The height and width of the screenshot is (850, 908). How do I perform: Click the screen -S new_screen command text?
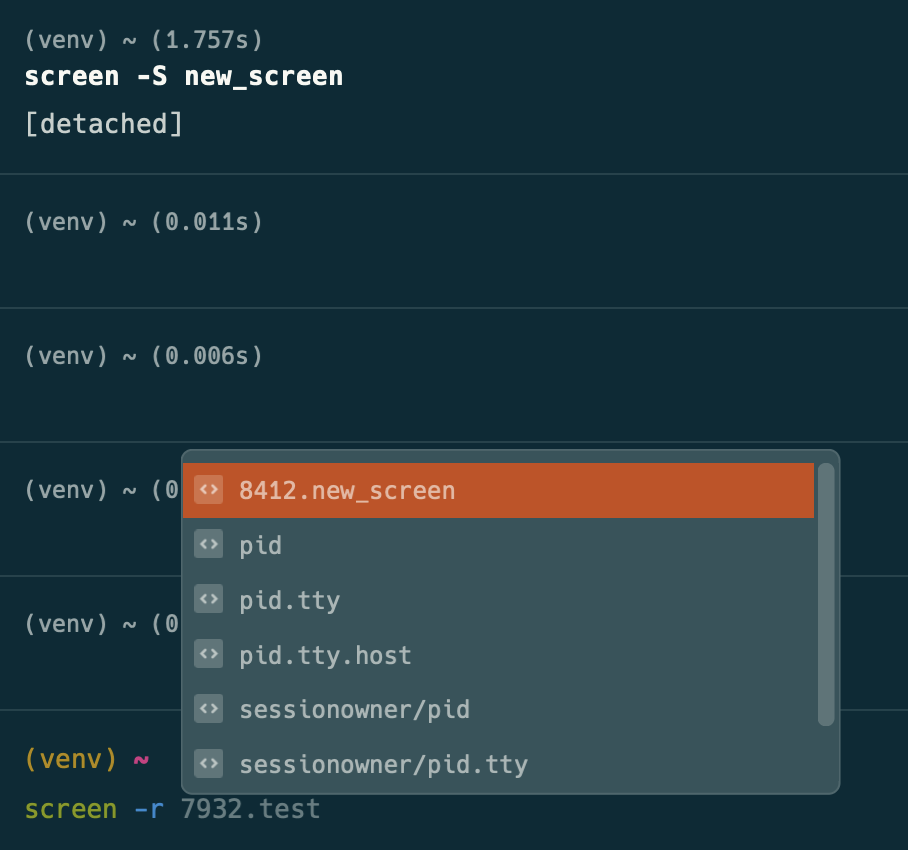[x=183, y=75]
